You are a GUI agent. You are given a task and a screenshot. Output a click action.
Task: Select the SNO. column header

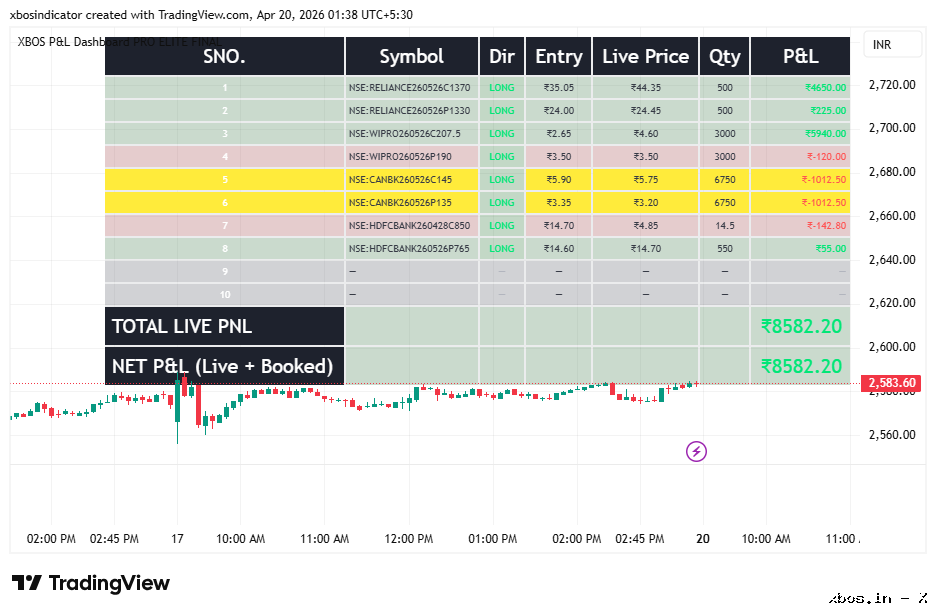[x=224, y=56]
